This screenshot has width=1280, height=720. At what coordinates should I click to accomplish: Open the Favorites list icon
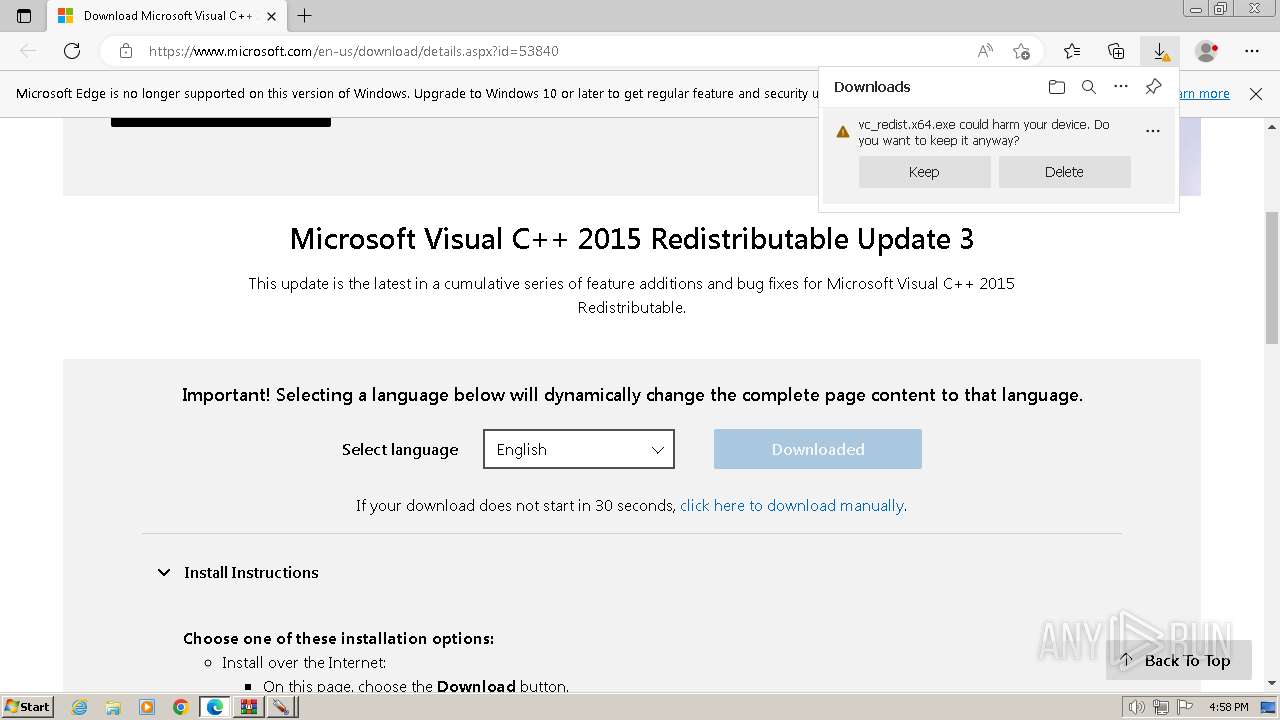point(1072,51)
